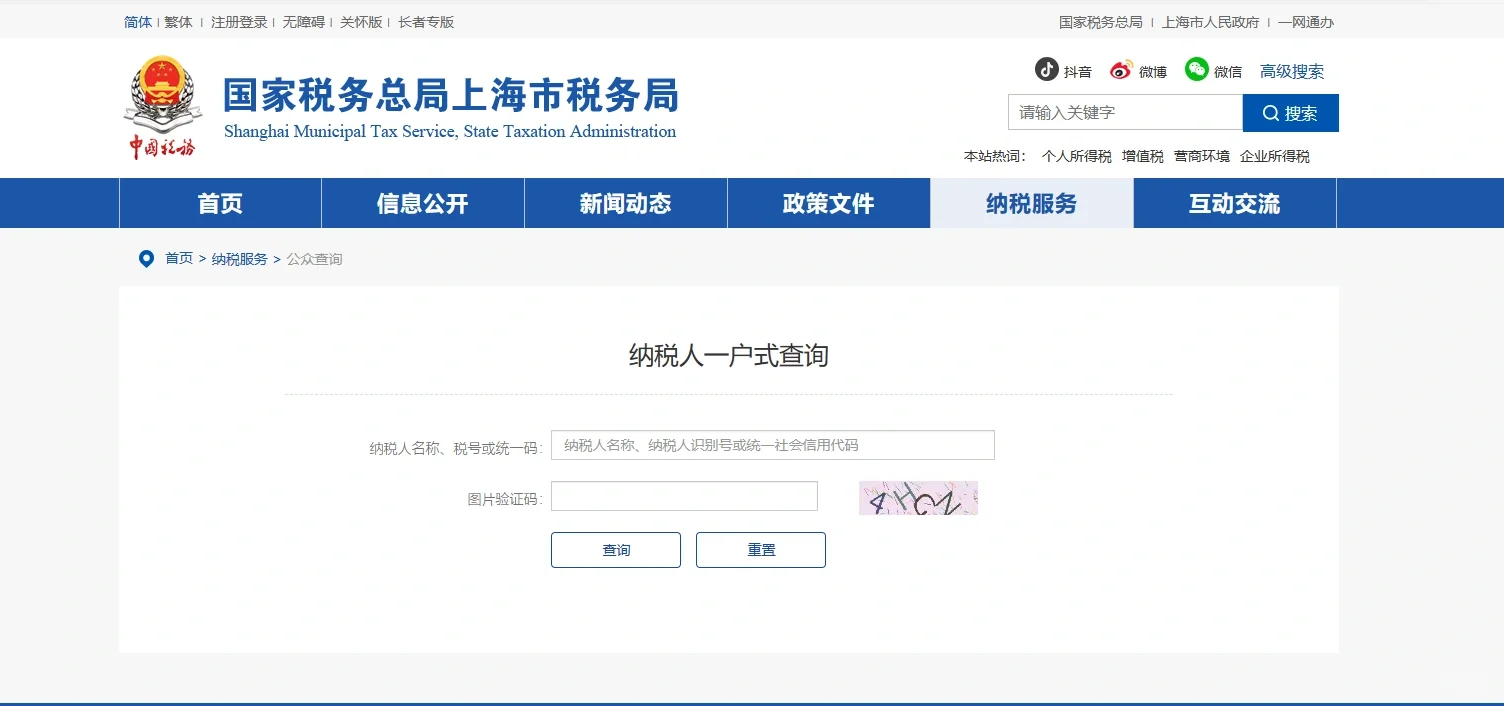1504x706 pixels.
Task: Switch to the 政策文件 tab
Action: tap(828, 203)
